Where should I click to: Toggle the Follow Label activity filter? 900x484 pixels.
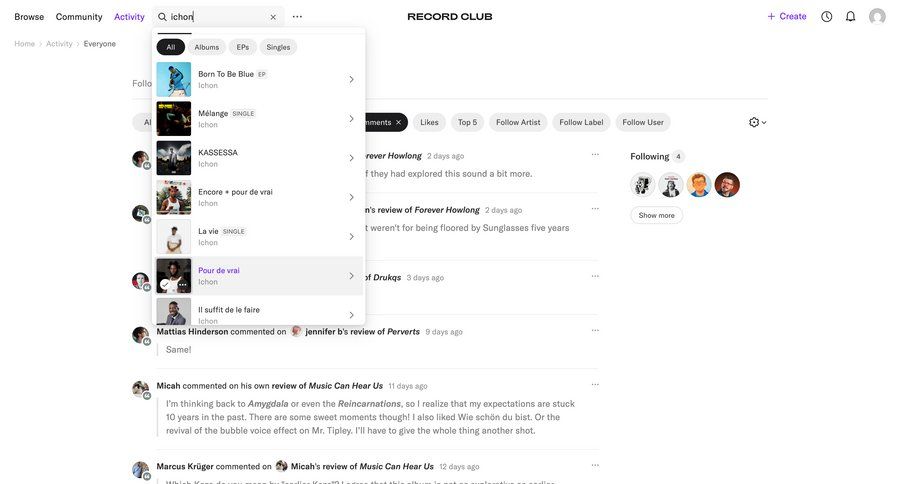[x=581, y=122]
